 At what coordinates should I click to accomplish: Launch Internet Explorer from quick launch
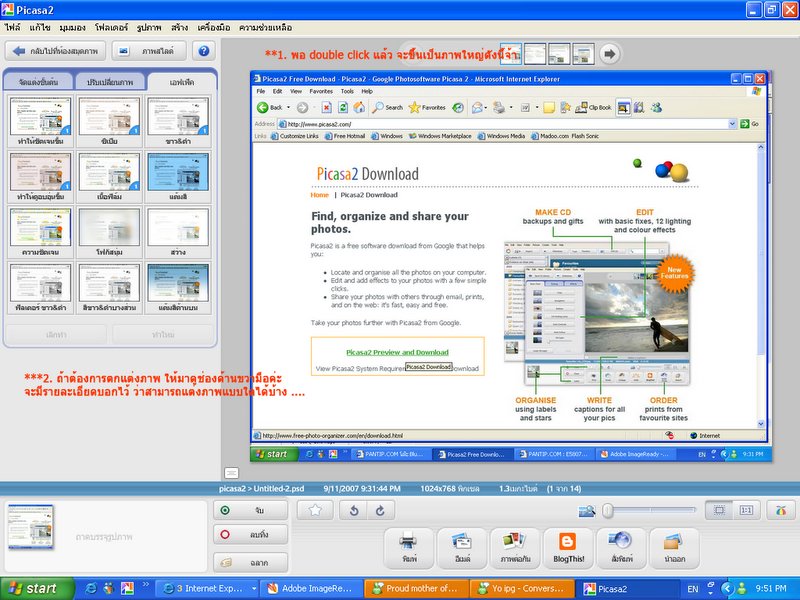[91, 589]
